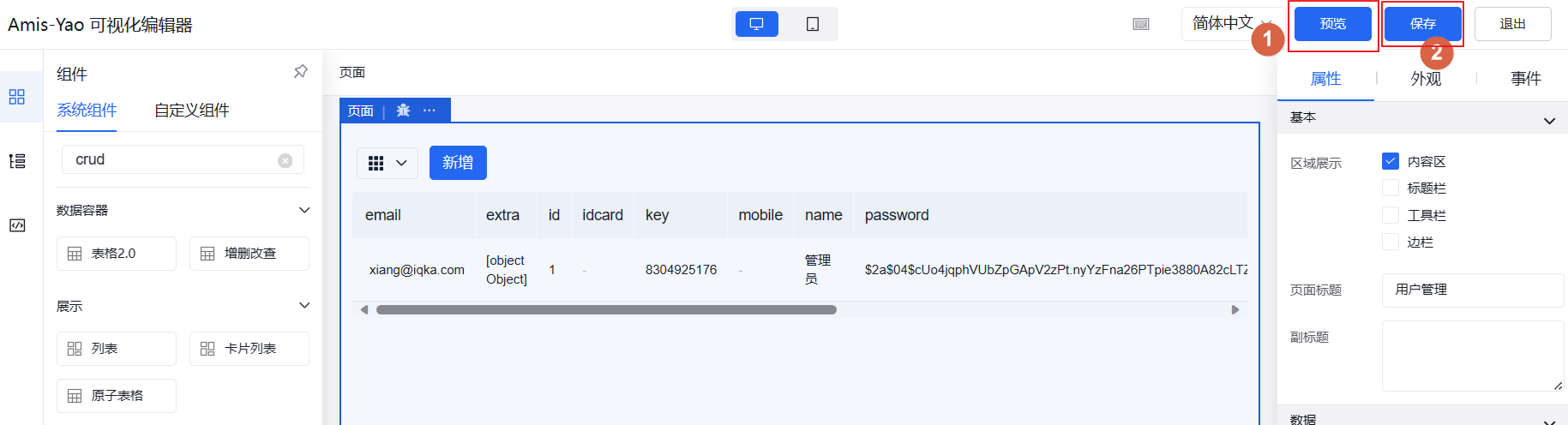Switch to the 外观 tab
The height and width of the screenshot is (425, 1568).
click(1426, 79)
